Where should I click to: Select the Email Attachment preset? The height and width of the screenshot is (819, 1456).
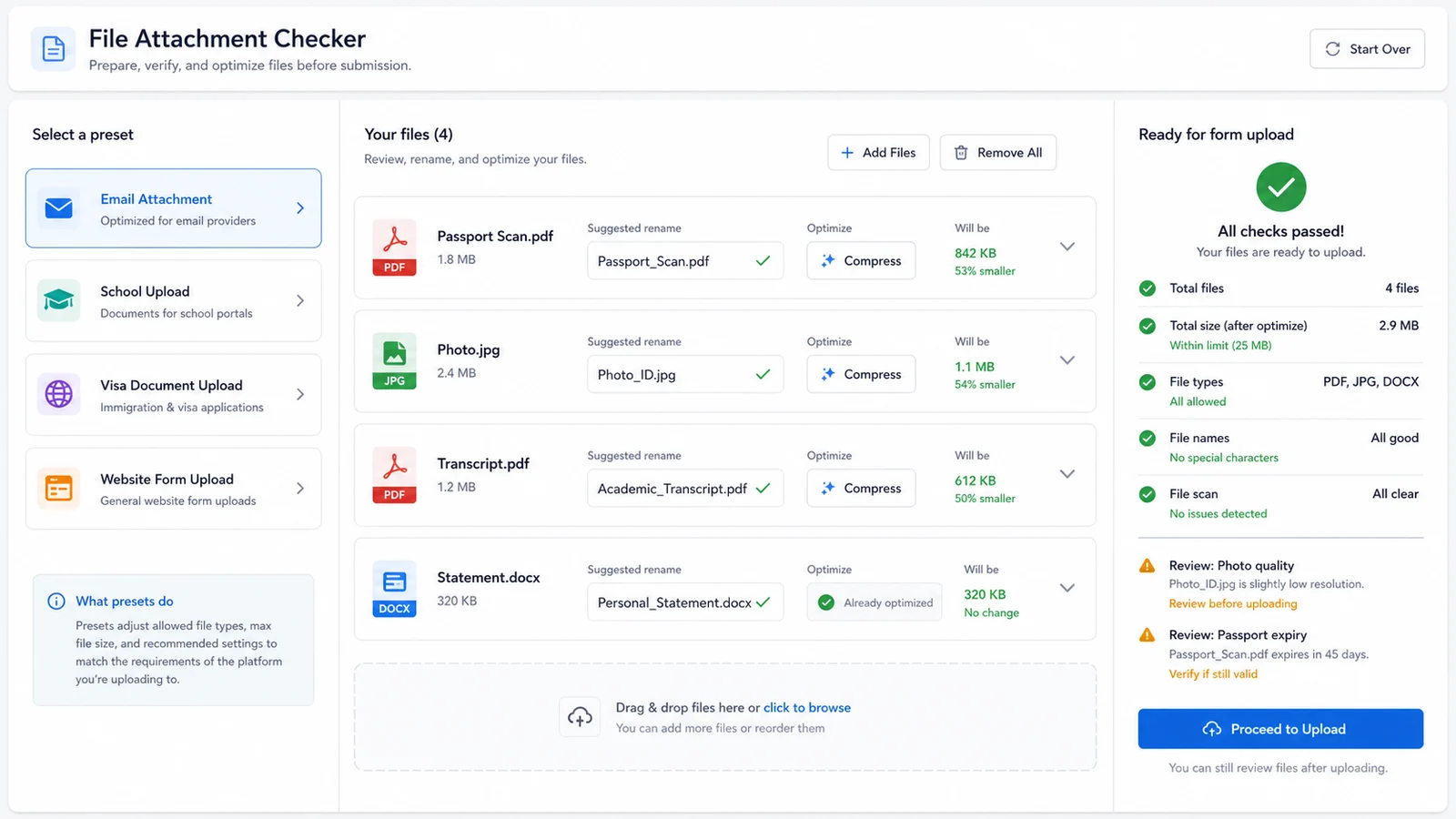click(x=174, y=208)
